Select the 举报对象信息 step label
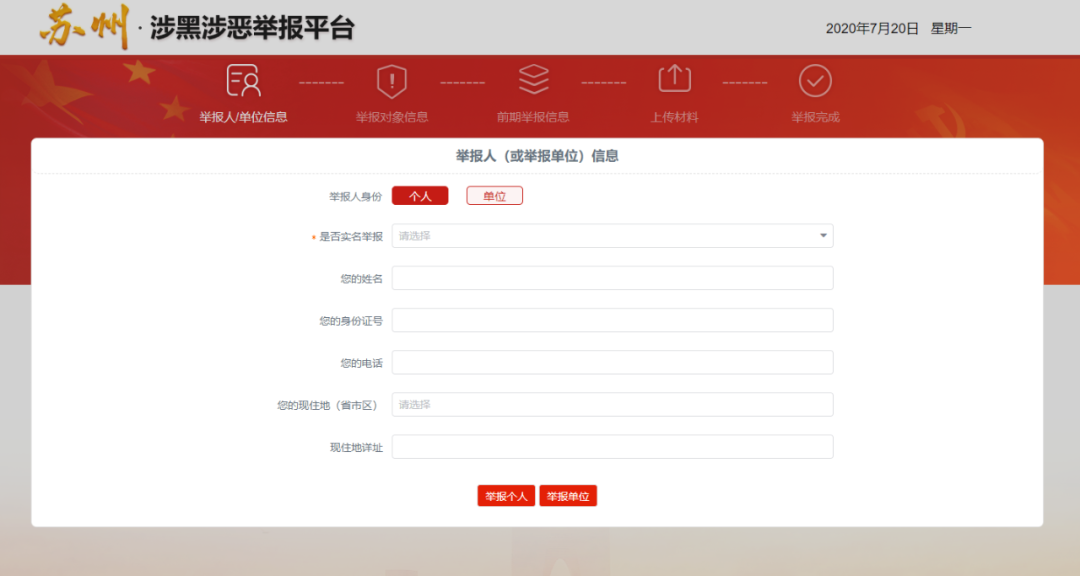 [x=392, y=117]
